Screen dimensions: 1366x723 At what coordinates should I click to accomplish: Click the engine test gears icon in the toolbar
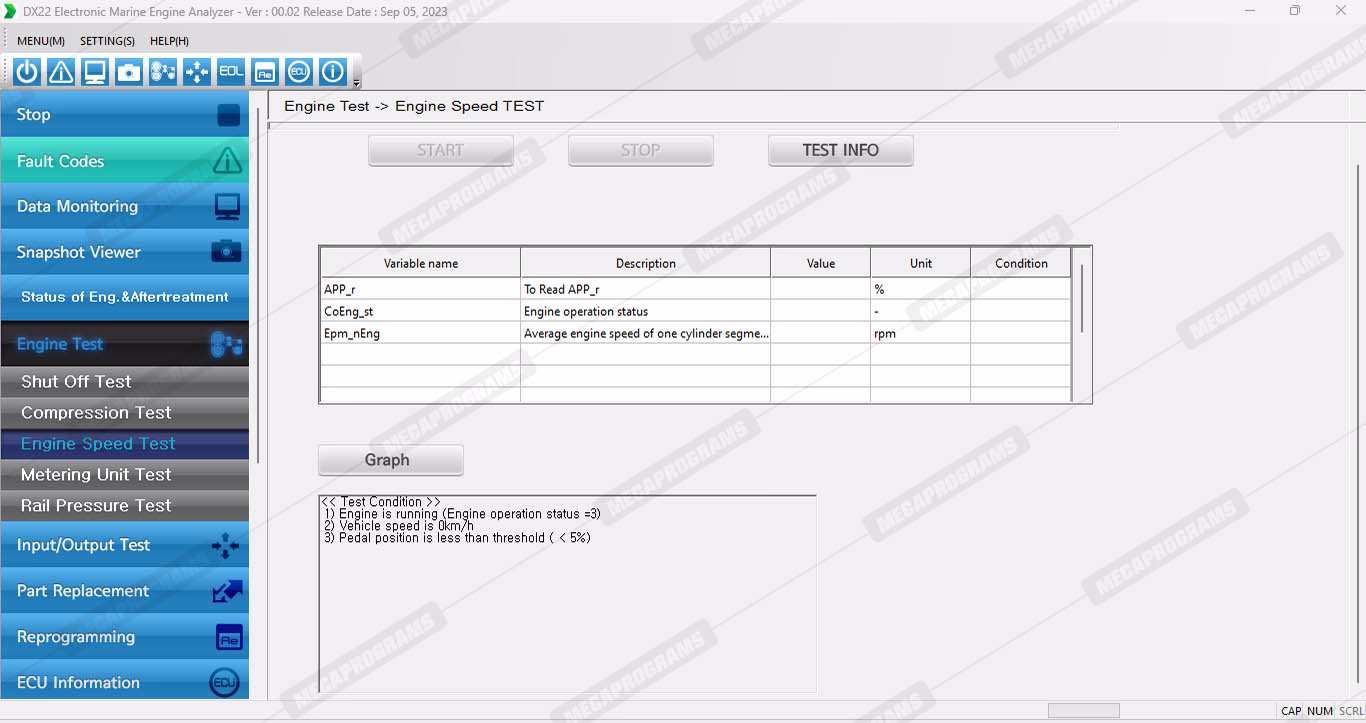click(x=163, y=72)
